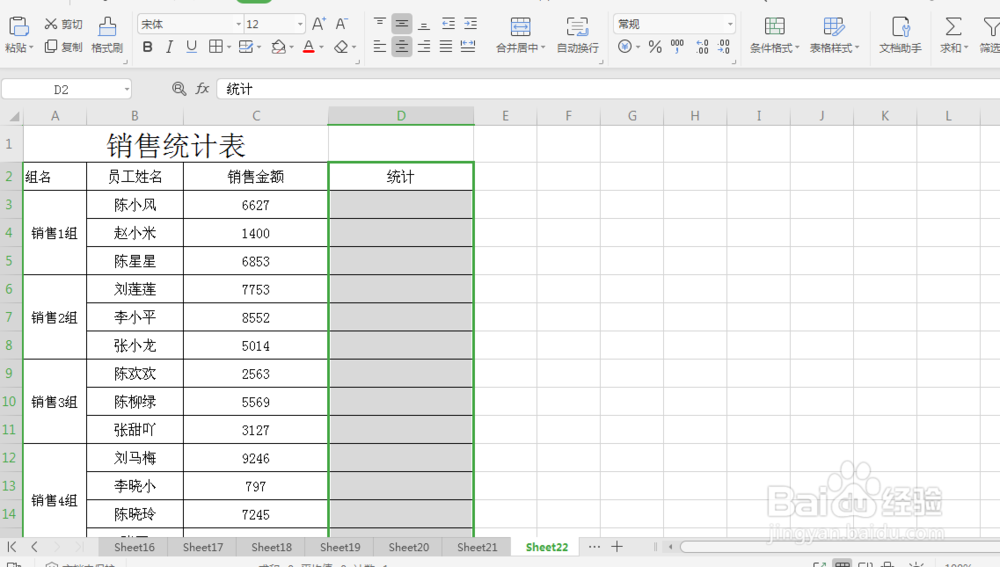Switch to the Sheet16 tab
Image resolution: width=1000 pixels, height=567 pixels.
[134, 547]
